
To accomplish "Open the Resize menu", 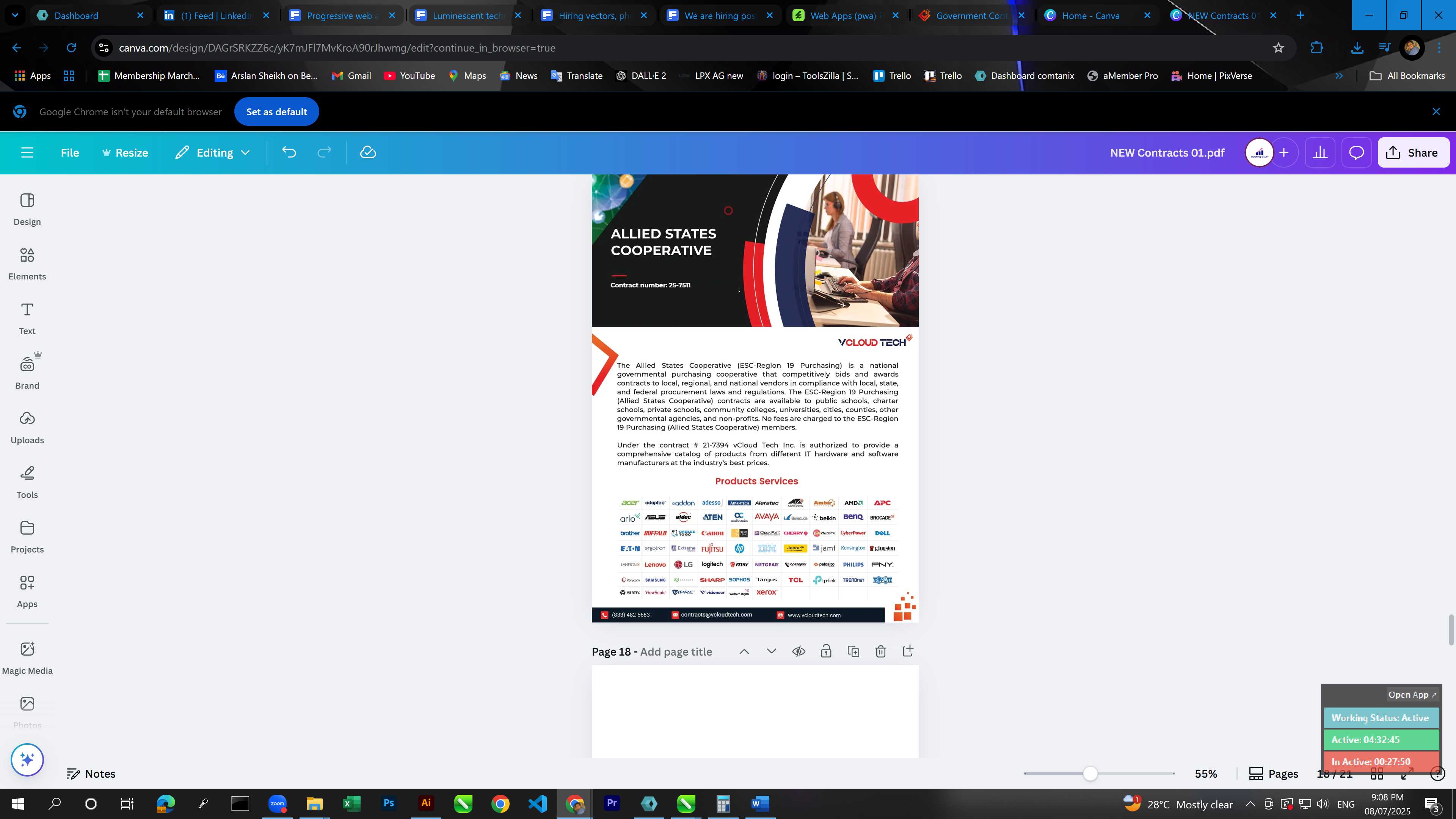I will 125,152.
